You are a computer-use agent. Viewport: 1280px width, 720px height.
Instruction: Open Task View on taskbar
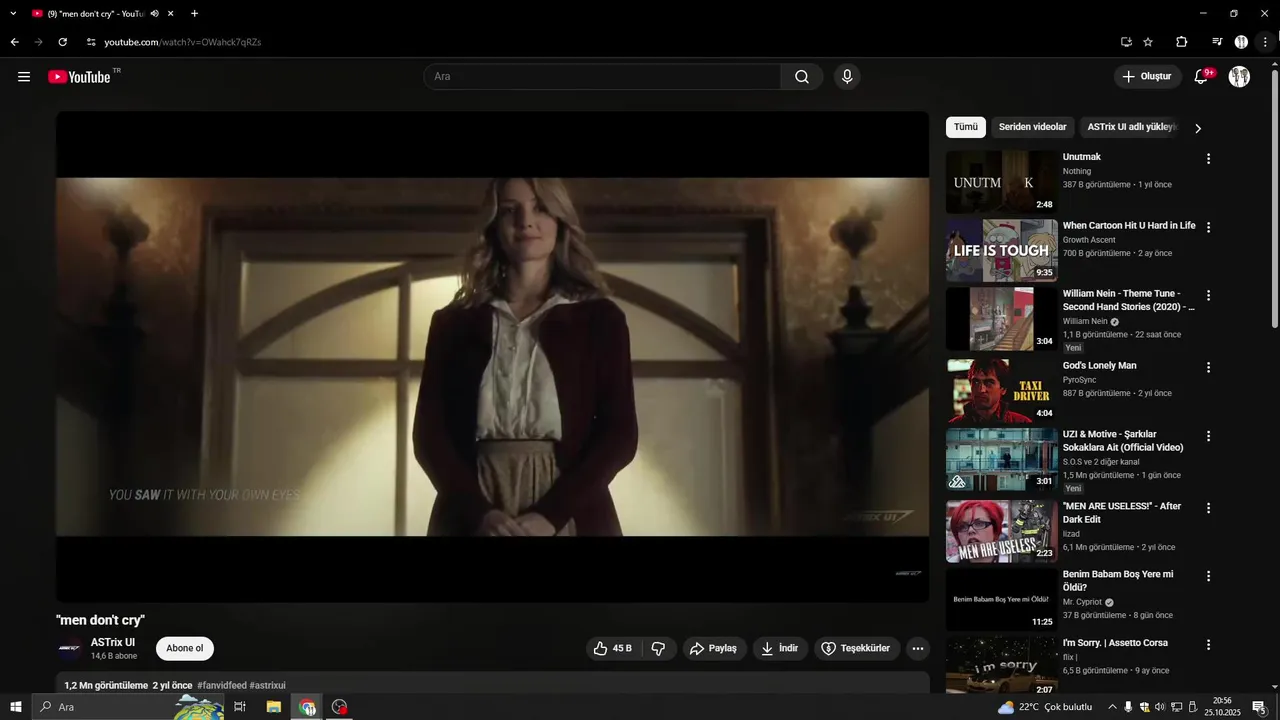tap(240, 707)
